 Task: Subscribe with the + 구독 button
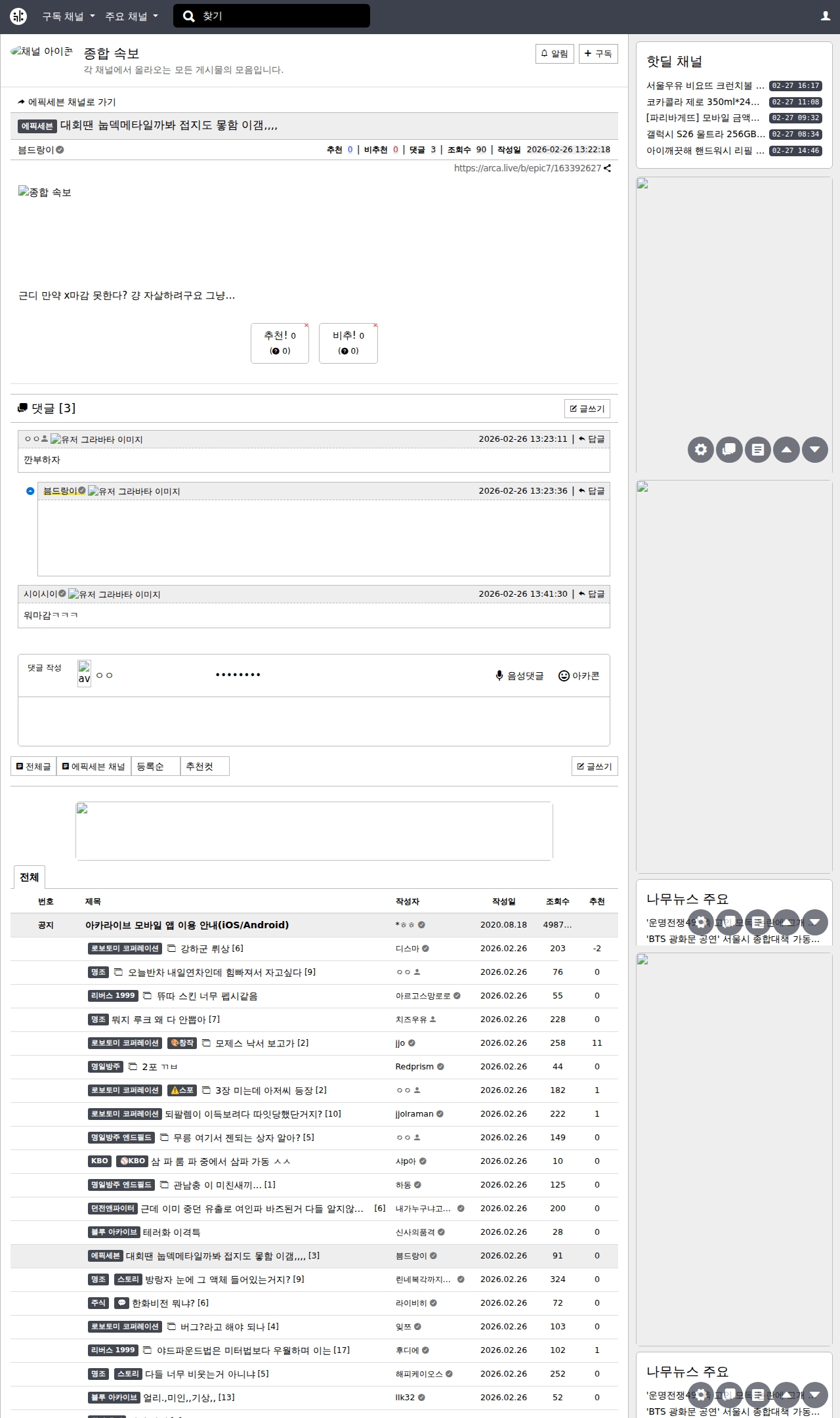click(x=598, y=54)
